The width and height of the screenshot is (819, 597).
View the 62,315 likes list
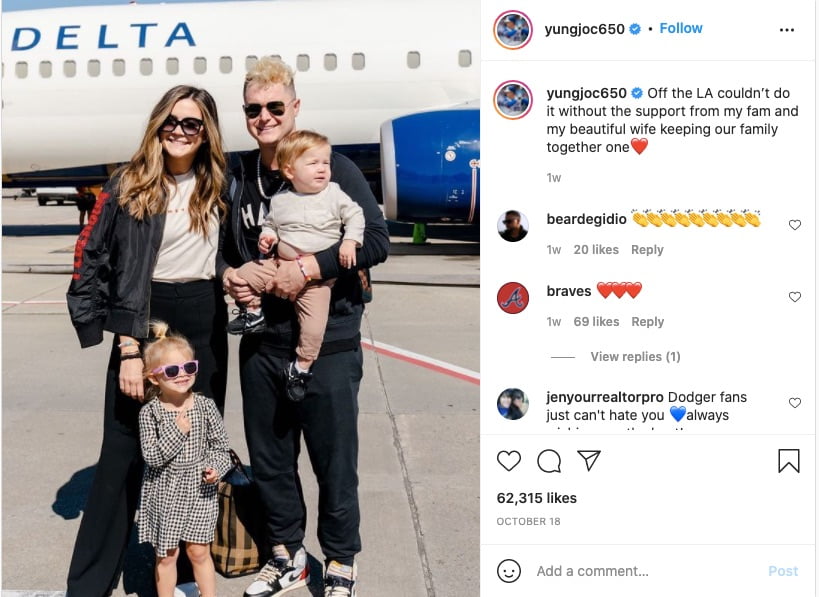(x=536, y=498)
